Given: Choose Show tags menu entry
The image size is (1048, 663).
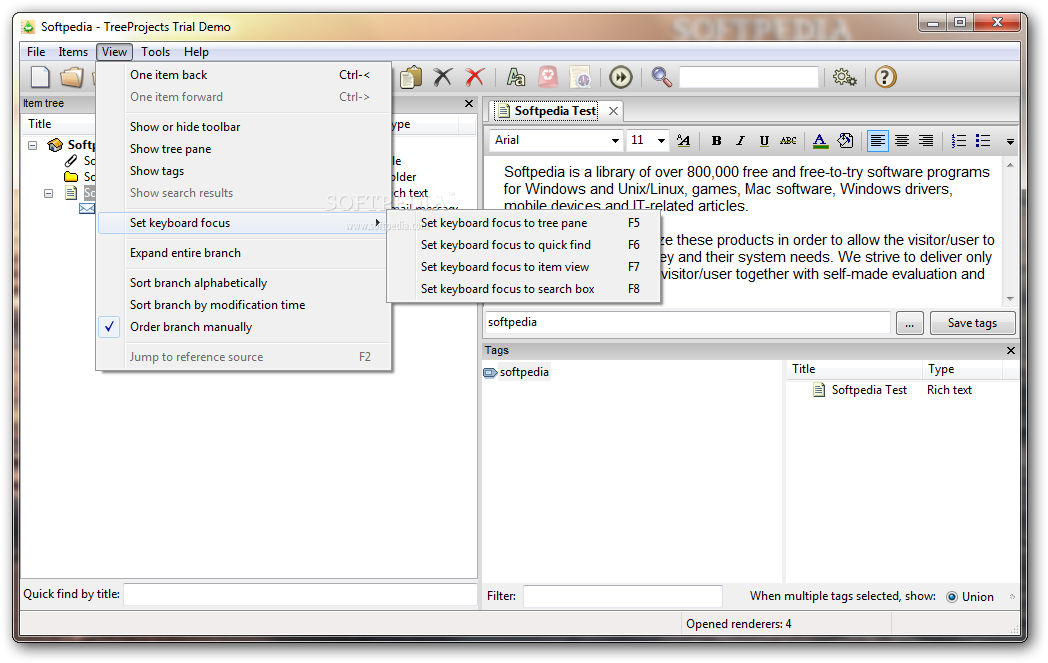Looking at the screenshot, I should [243, 171].
